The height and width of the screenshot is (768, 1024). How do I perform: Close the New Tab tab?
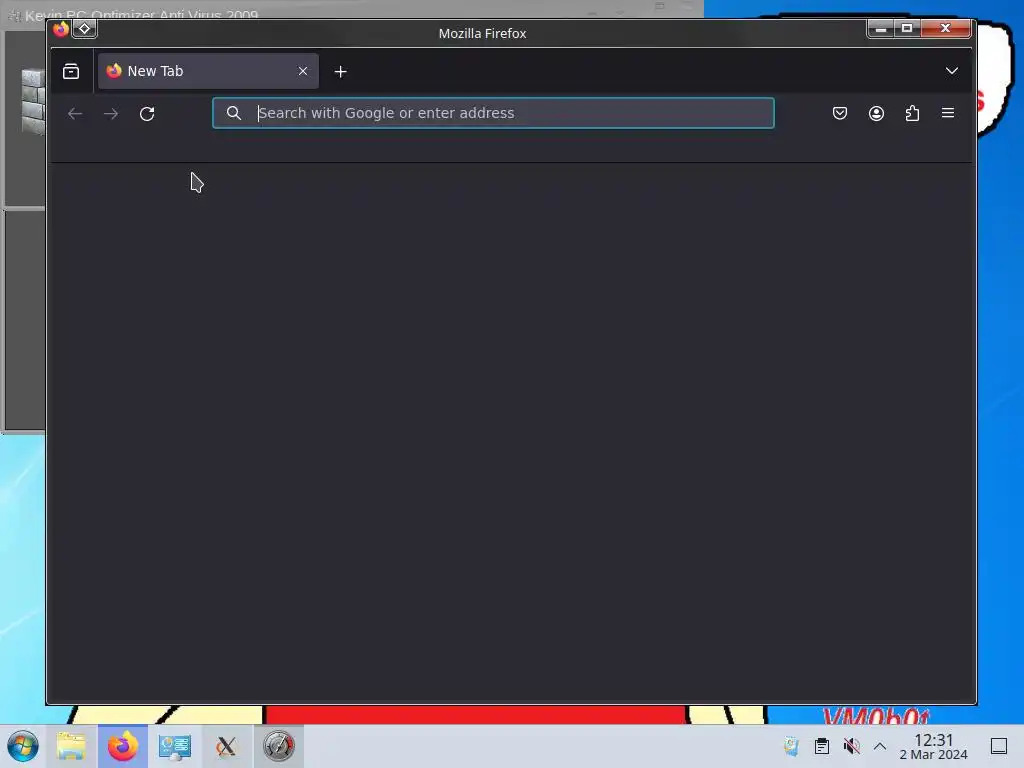302,71
